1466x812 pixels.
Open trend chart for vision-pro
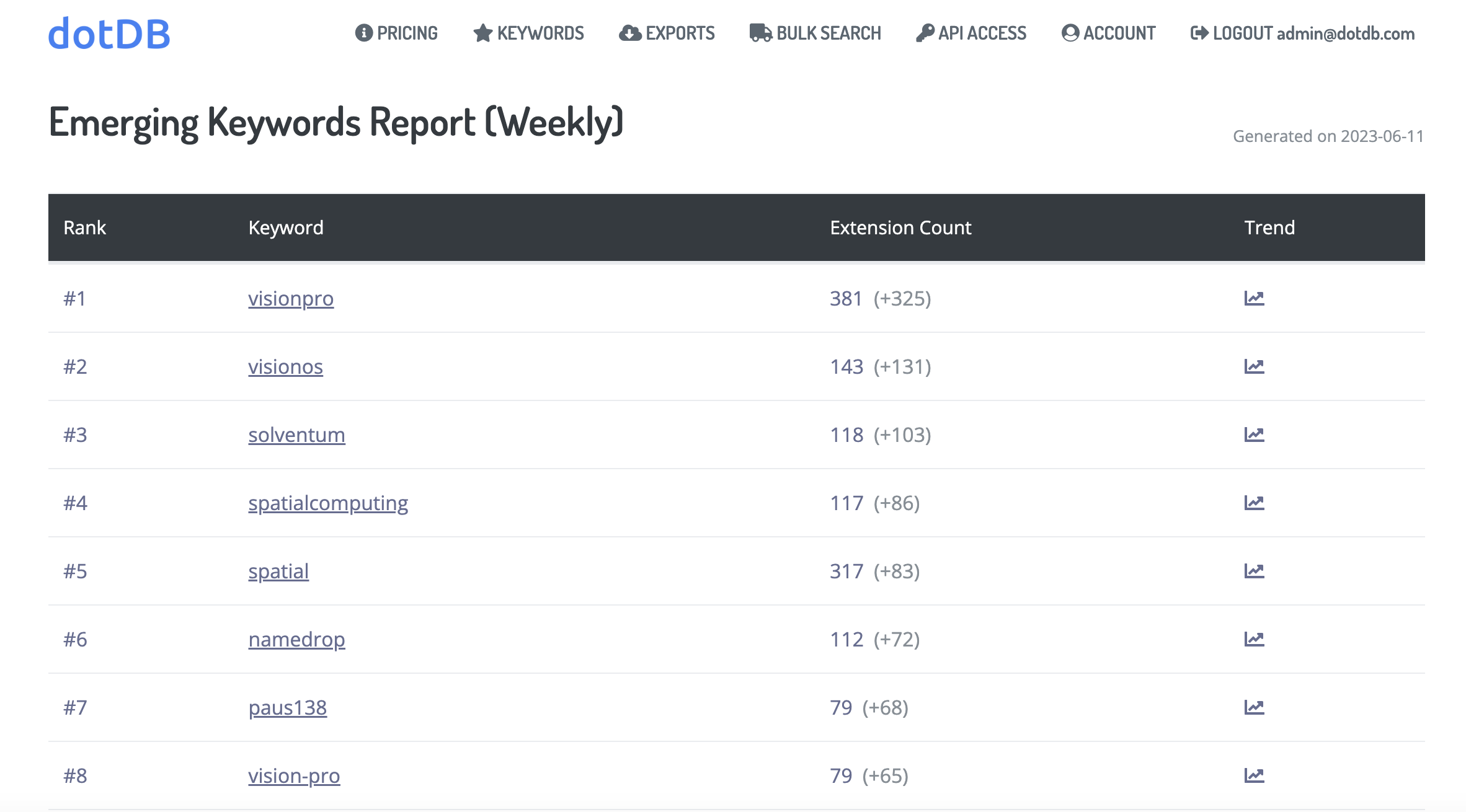pyautogui.click(x=1254, y=775)
